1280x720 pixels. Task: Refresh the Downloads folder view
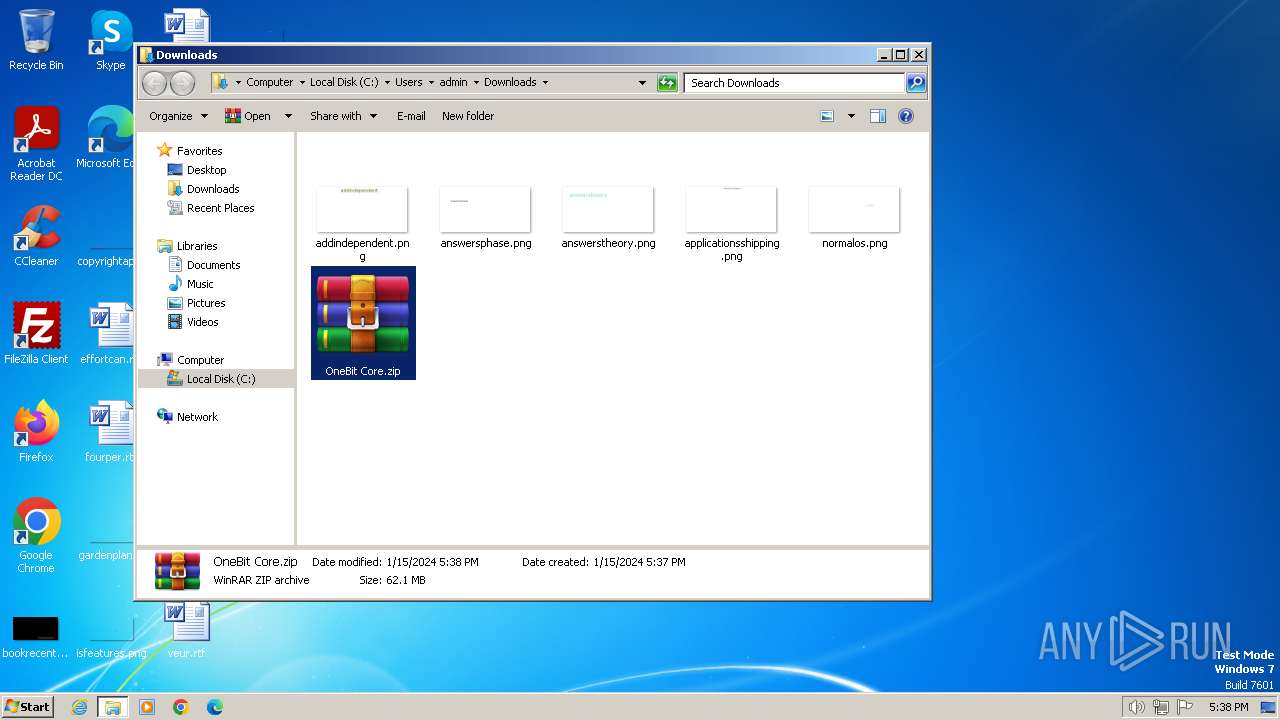click(x=667, y=83)
